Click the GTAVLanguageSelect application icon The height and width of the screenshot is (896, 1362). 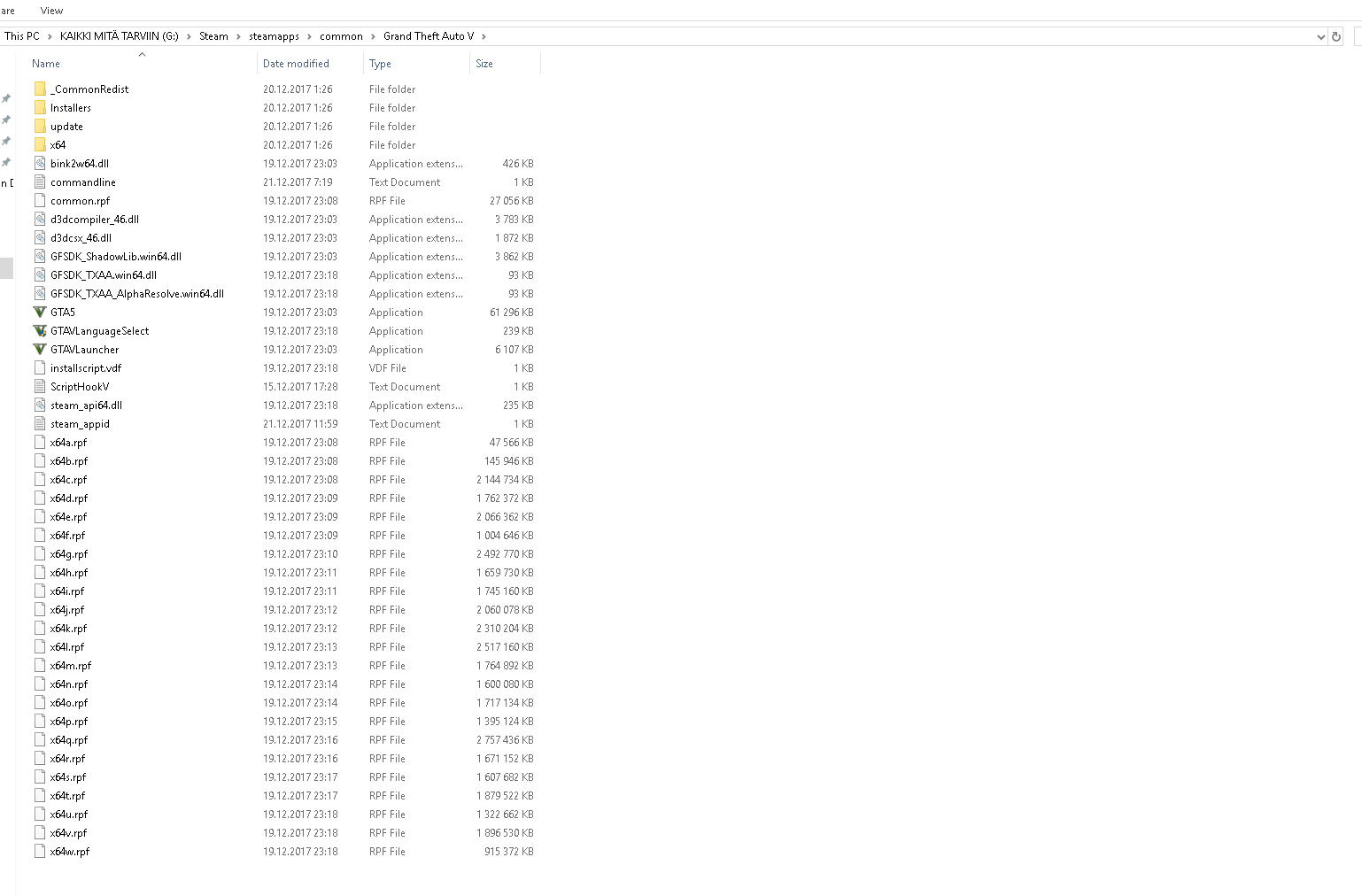[x=40, y=331]
